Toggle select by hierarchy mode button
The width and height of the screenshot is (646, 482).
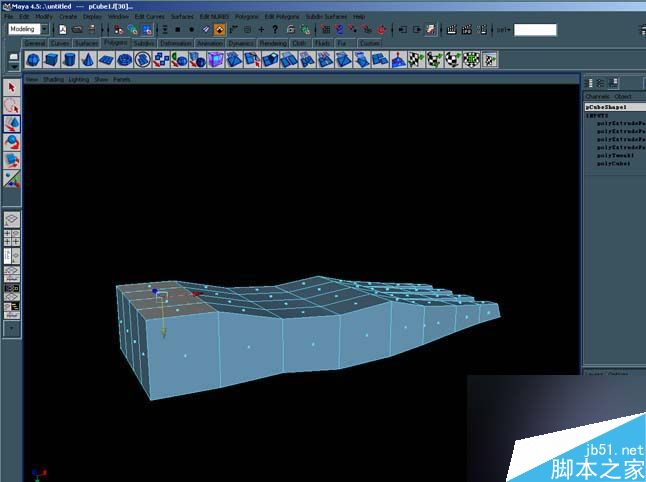[119, 29]
